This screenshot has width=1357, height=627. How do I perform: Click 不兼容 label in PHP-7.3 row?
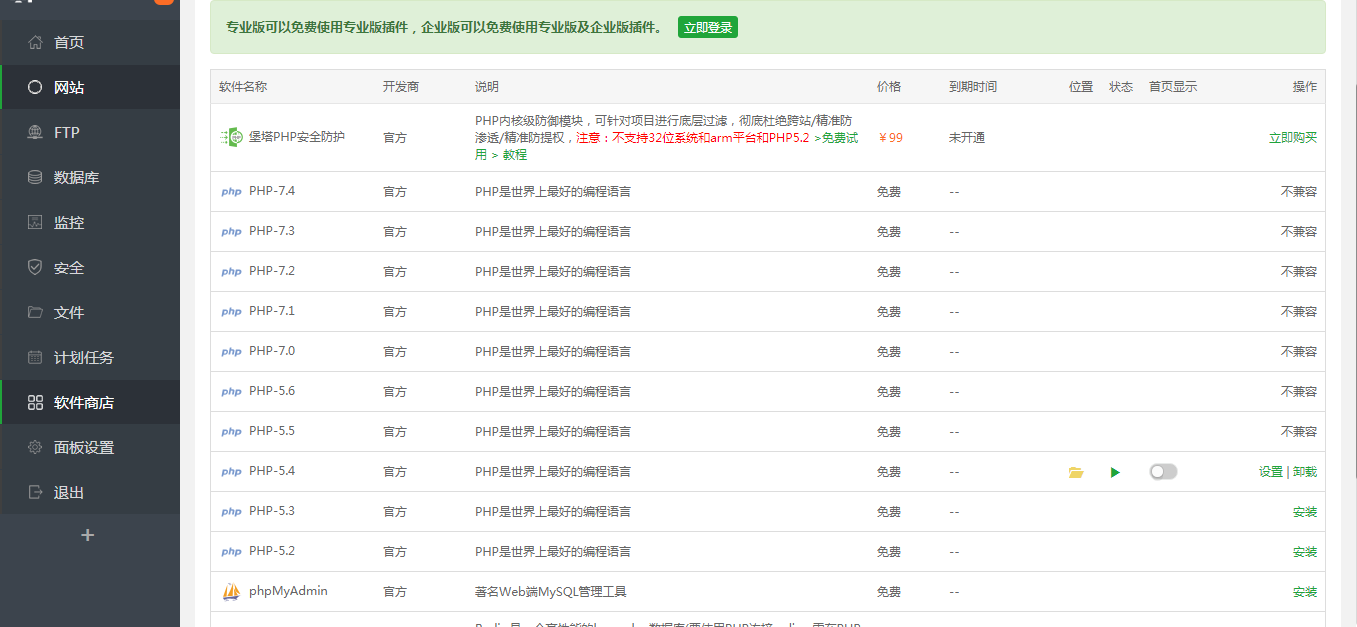[1299, 232]
